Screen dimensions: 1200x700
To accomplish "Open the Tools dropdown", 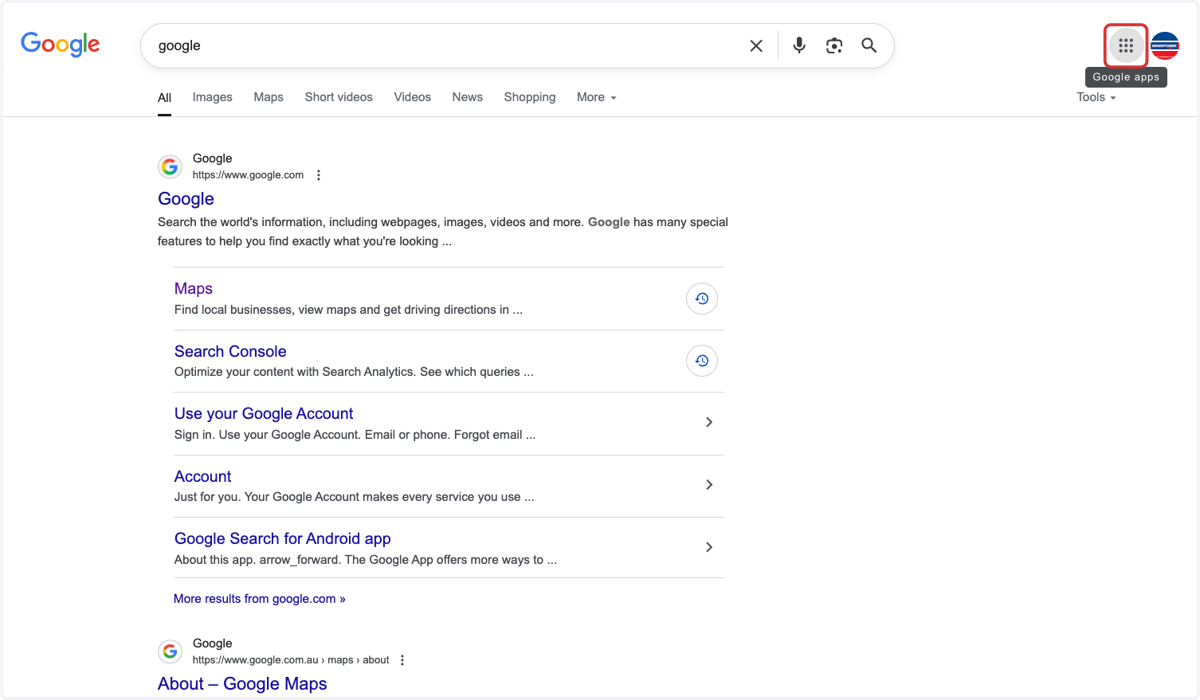I will point(1096,97).
